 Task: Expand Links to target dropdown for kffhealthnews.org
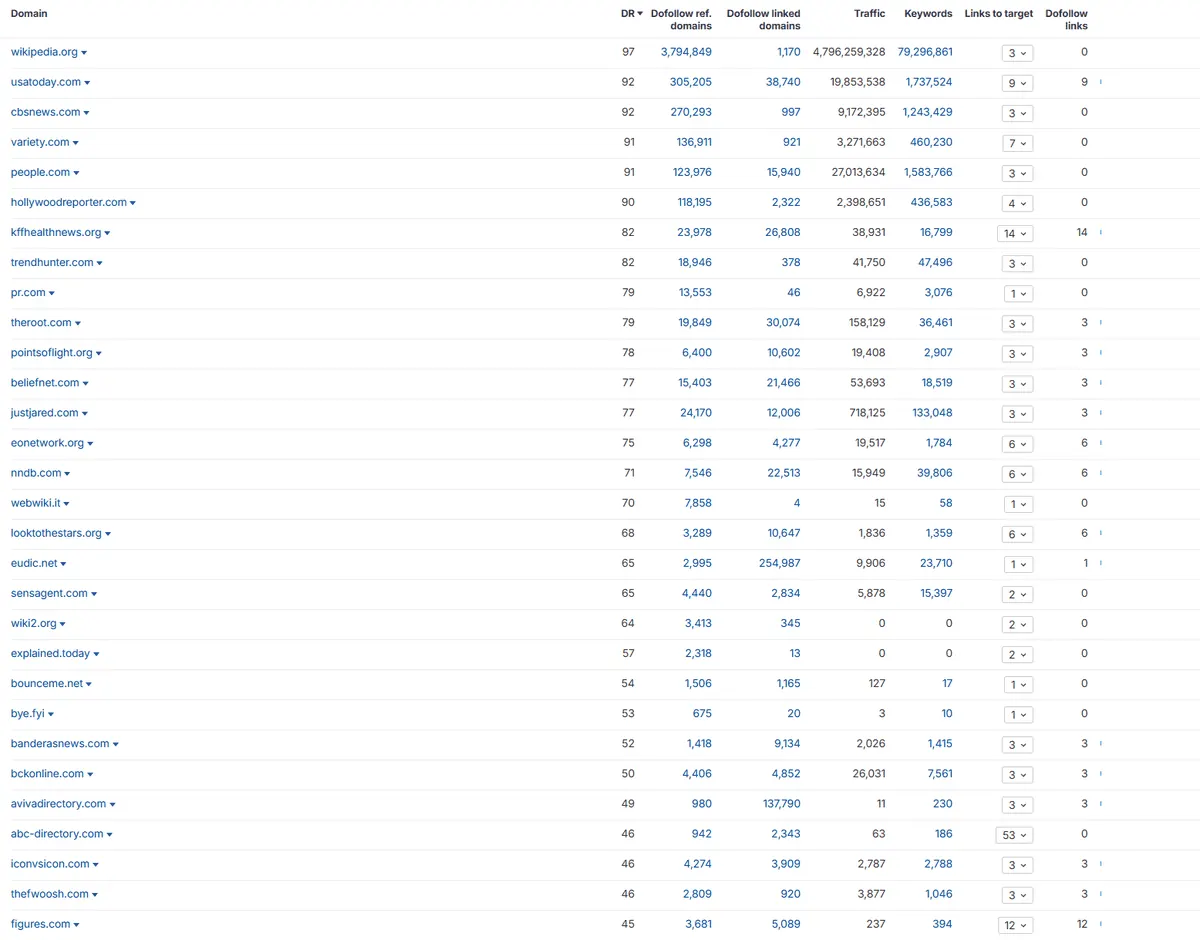coord(1015,233)
